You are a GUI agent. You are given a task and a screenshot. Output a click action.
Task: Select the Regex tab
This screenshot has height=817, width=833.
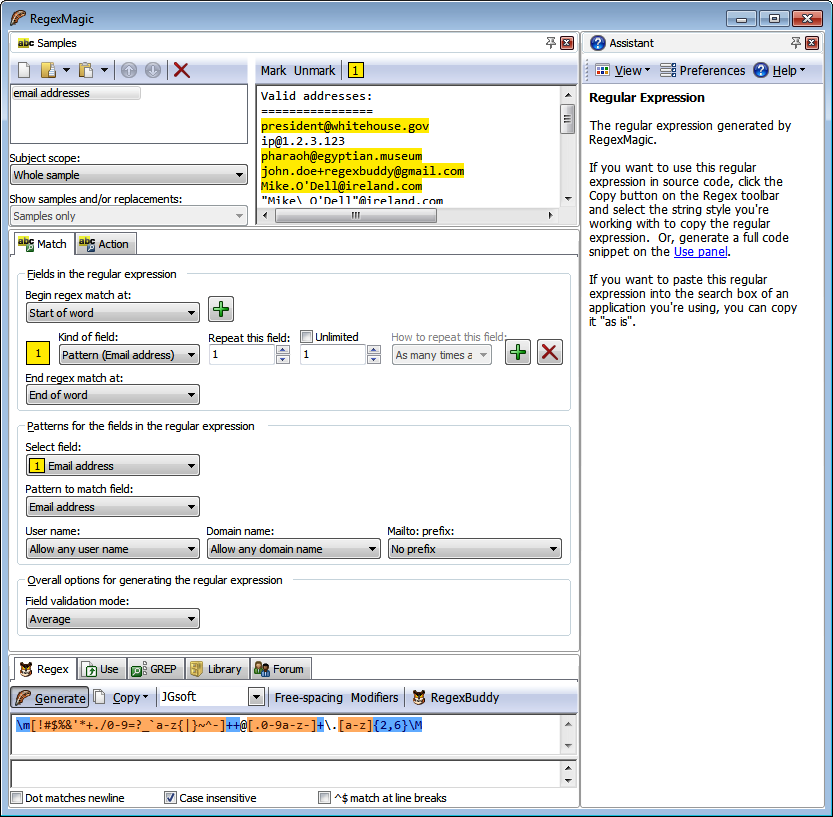click(45, 669)
